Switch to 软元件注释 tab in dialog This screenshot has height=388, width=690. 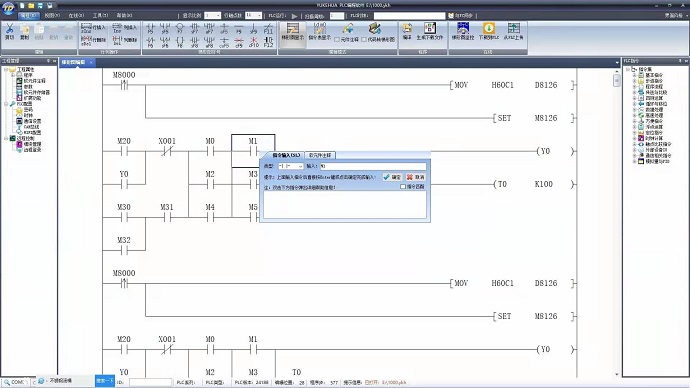[x=320, y=155]
